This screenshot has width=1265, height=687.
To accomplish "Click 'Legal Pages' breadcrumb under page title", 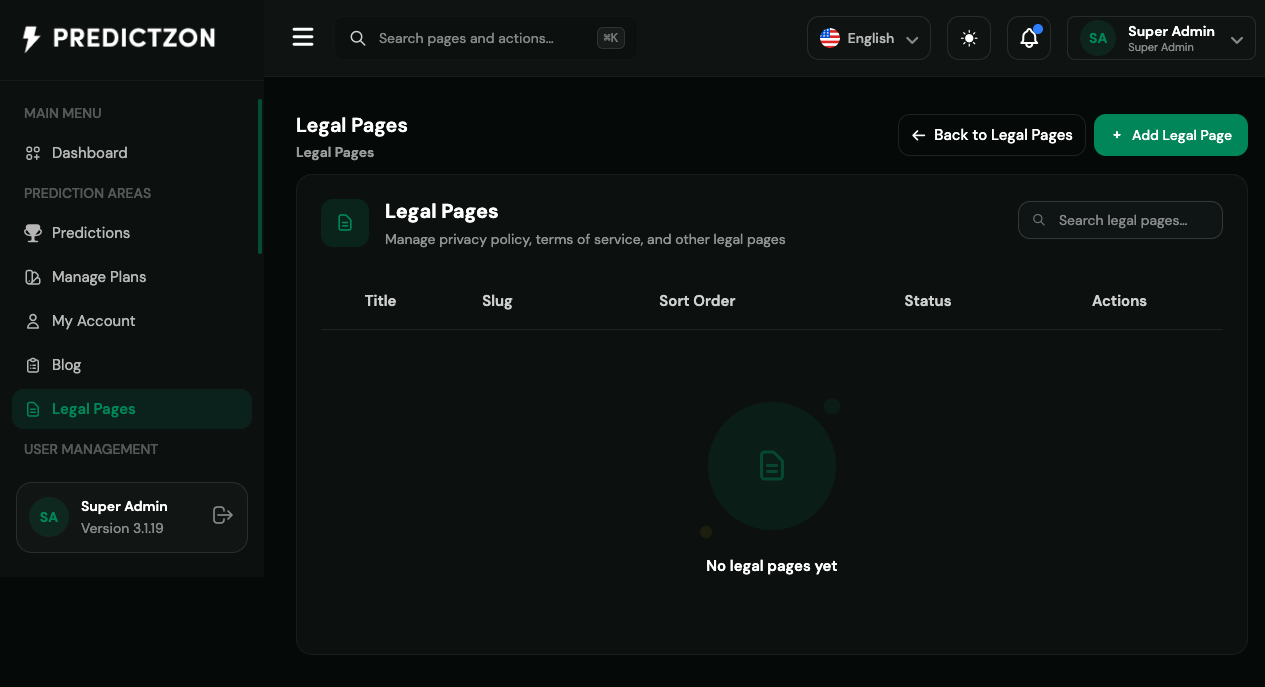I will [x=335, y=153].
